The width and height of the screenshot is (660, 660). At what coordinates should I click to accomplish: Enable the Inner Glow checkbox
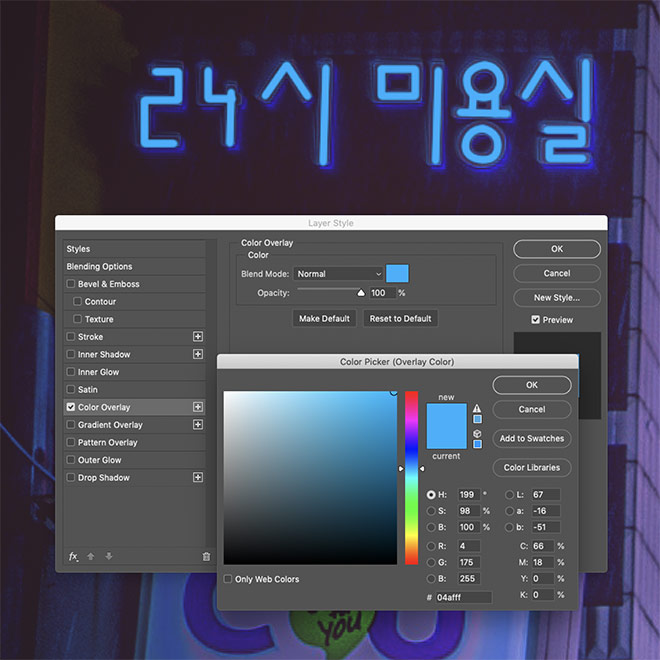(71, 372)
